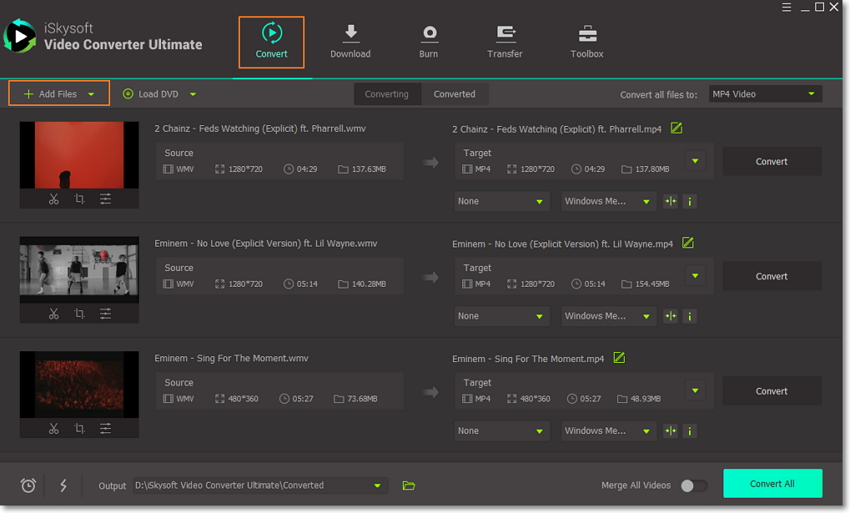Open the Add Files dropdown arrow
The width and height of the screenshot is (850, 513).
pyautogui.click(x=92, y=94)
